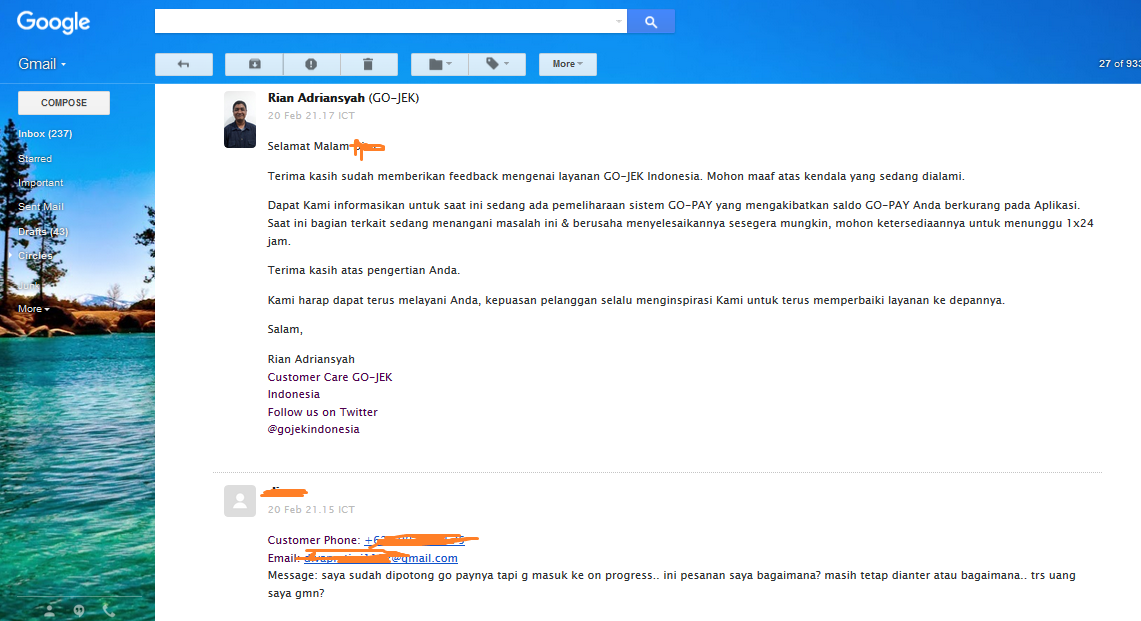Open the Sent Mail folder
The image size is (1141, 621).
(x=41, y=207)
